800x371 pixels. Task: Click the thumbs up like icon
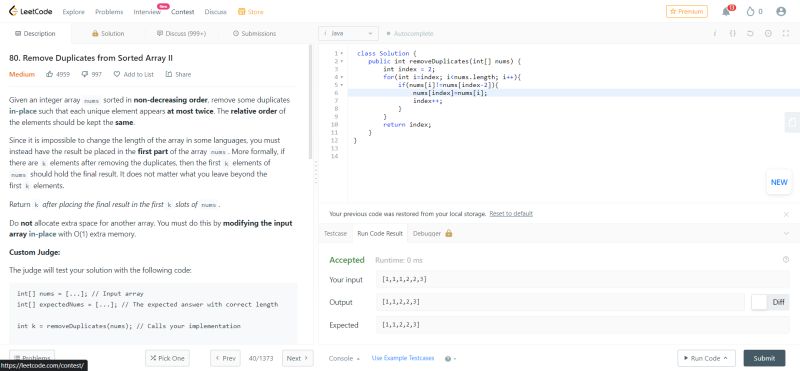pyautogui.click(x=49, y=74)
